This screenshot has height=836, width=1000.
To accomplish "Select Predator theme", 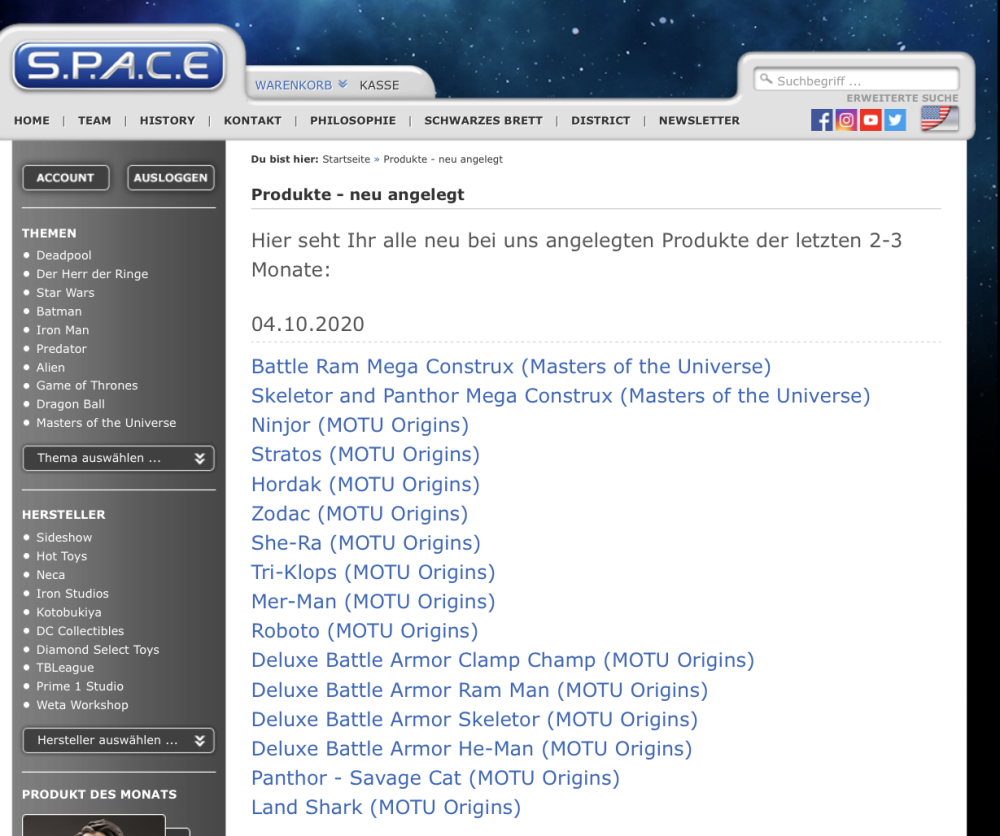I will (x=61, y=349).
